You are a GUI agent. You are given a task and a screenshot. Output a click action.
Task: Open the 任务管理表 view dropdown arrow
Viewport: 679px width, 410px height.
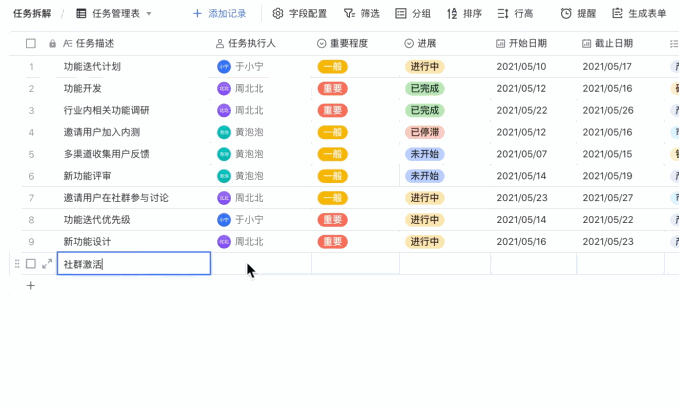pos(149,14)
